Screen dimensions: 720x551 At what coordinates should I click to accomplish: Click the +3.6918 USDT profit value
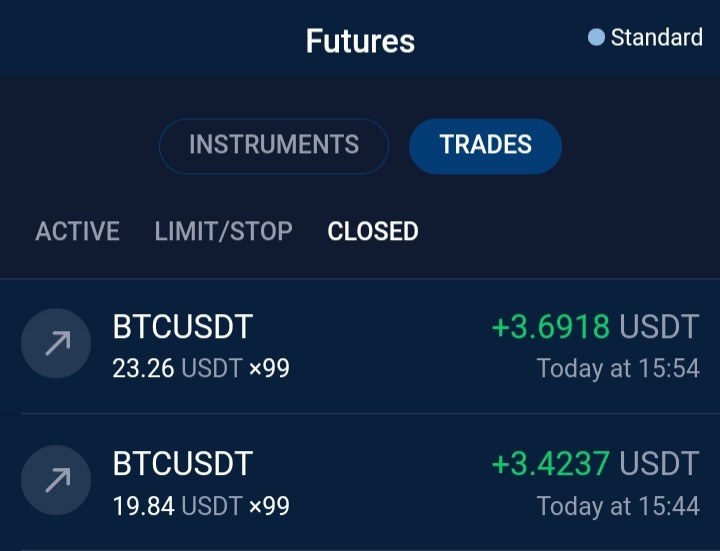[x=596, y=327]
